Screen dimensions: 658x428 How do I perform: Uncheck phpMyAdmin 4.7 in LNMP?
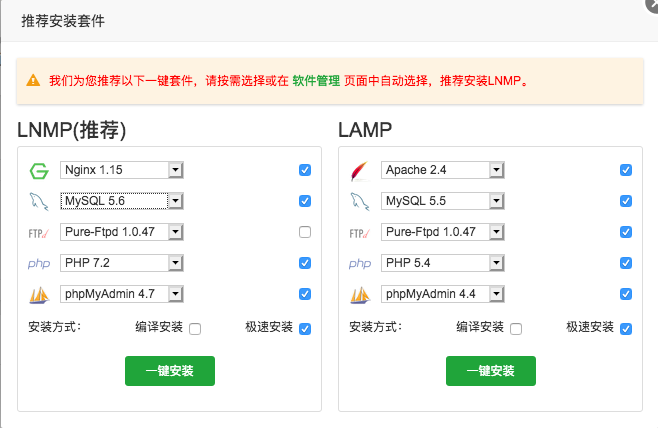[305, 294]
